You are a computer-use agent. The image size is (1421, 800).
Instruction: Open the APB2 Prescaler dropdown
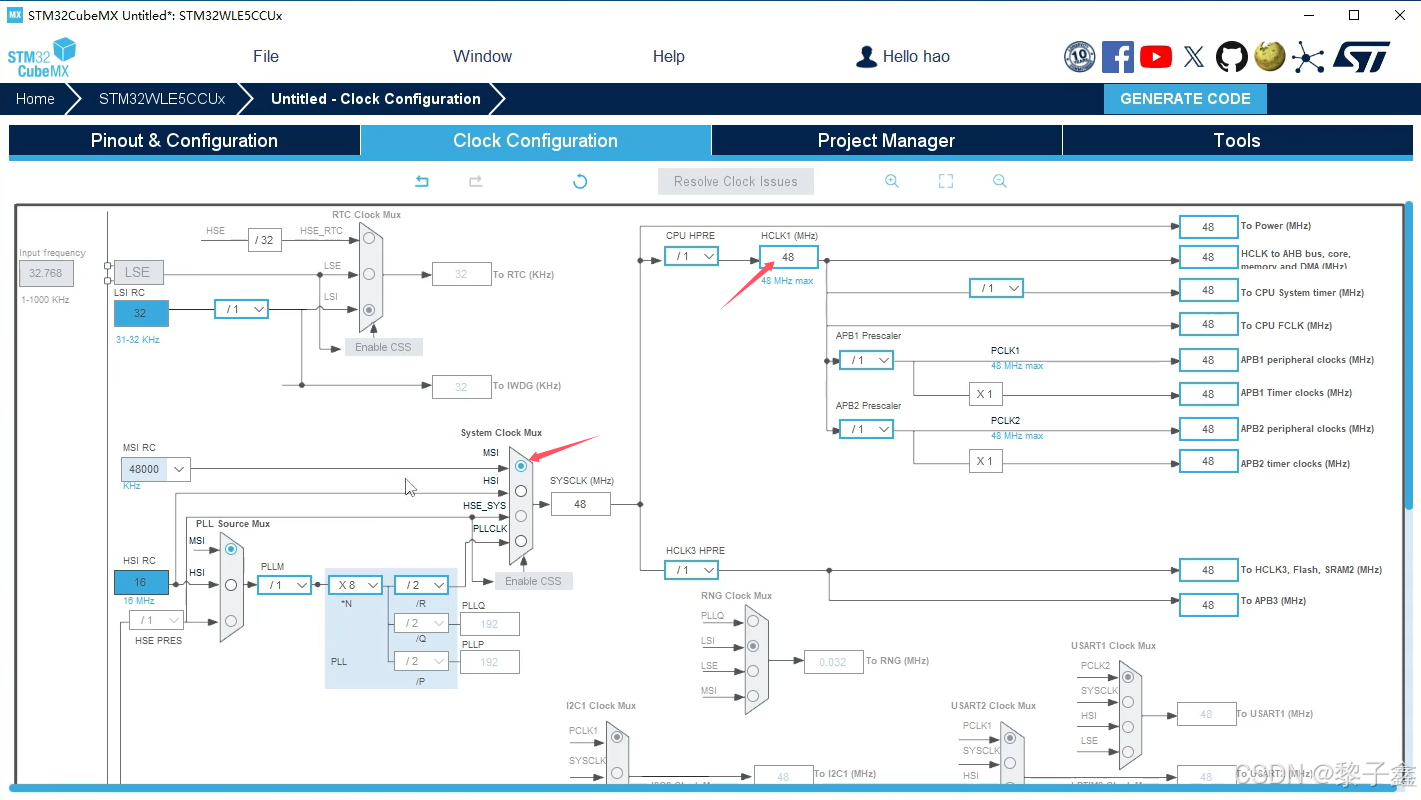[x=866, y=429]
